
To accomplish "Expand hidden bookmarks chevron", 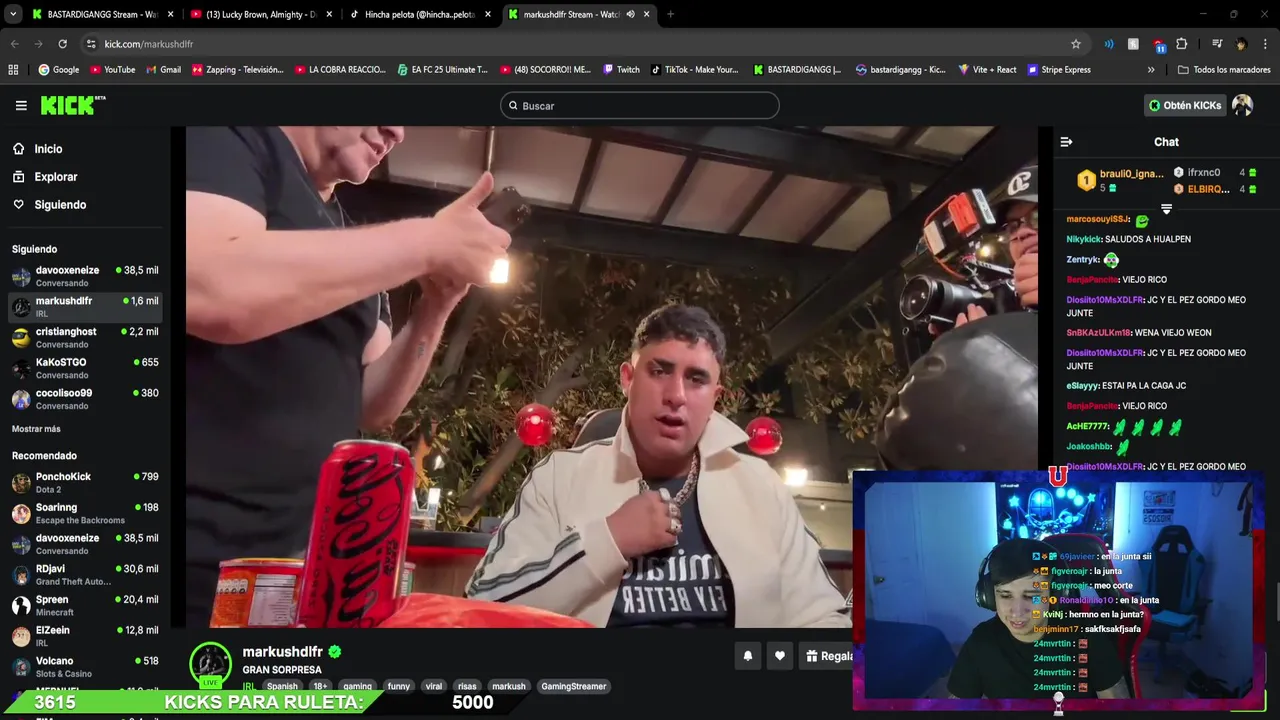I will (x=1151, y=70).
